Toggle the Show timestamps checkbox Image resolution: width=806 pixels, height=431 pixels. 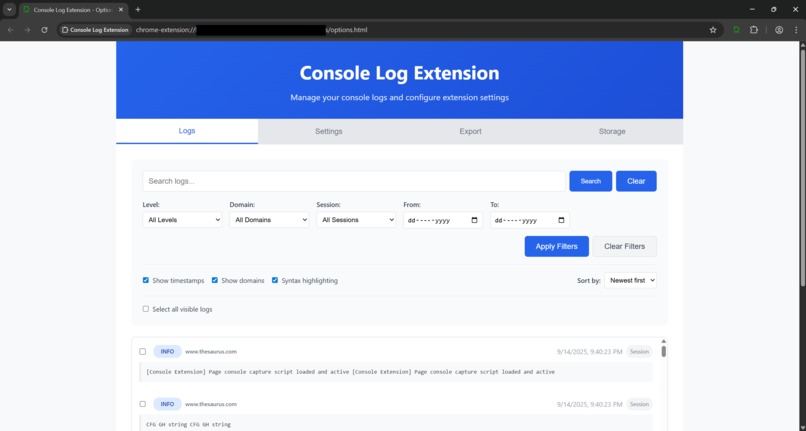point(146,280)
